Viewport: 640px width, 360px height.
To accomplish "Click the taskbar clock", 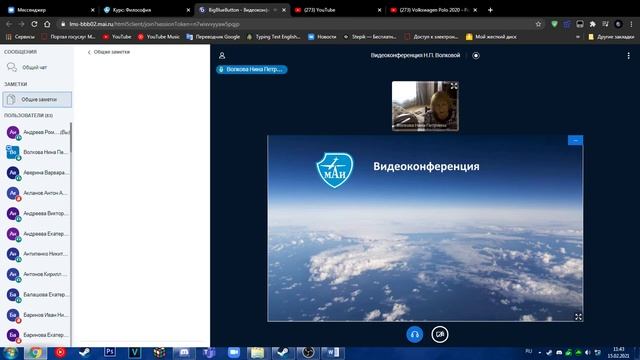I will click(619, 353).
